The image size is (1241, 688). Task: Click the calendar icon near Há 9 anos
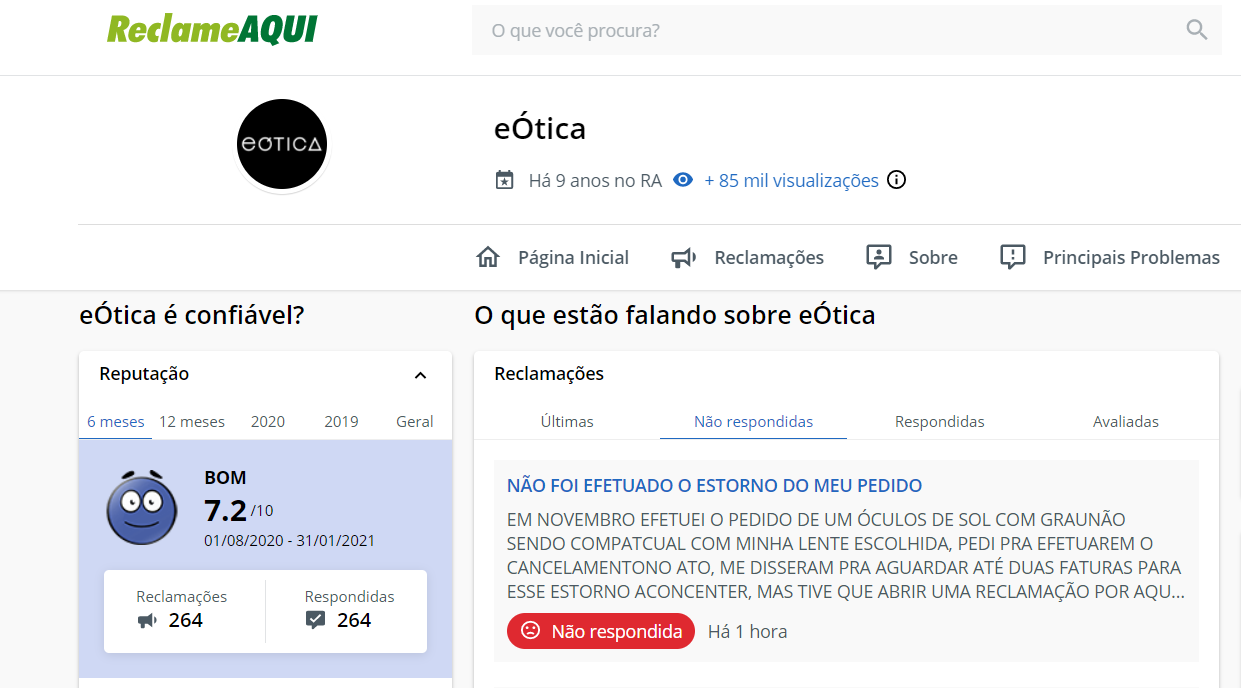505,180
